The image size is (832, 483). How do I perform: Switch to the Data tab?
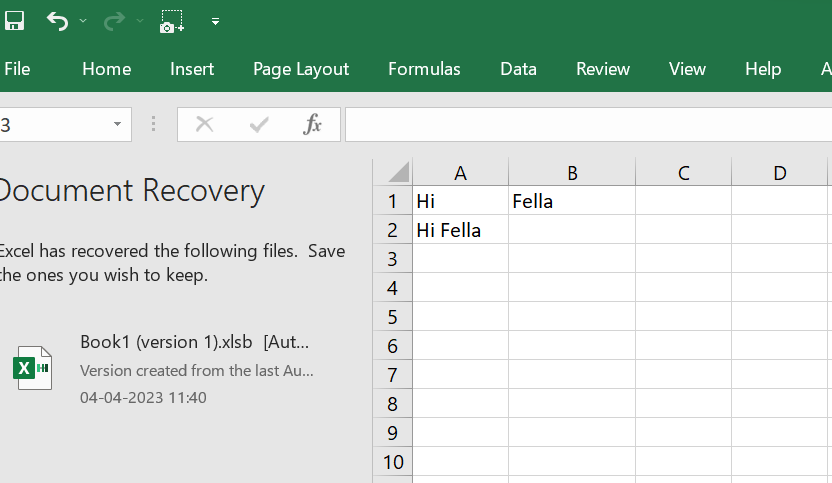click(518, 69)
